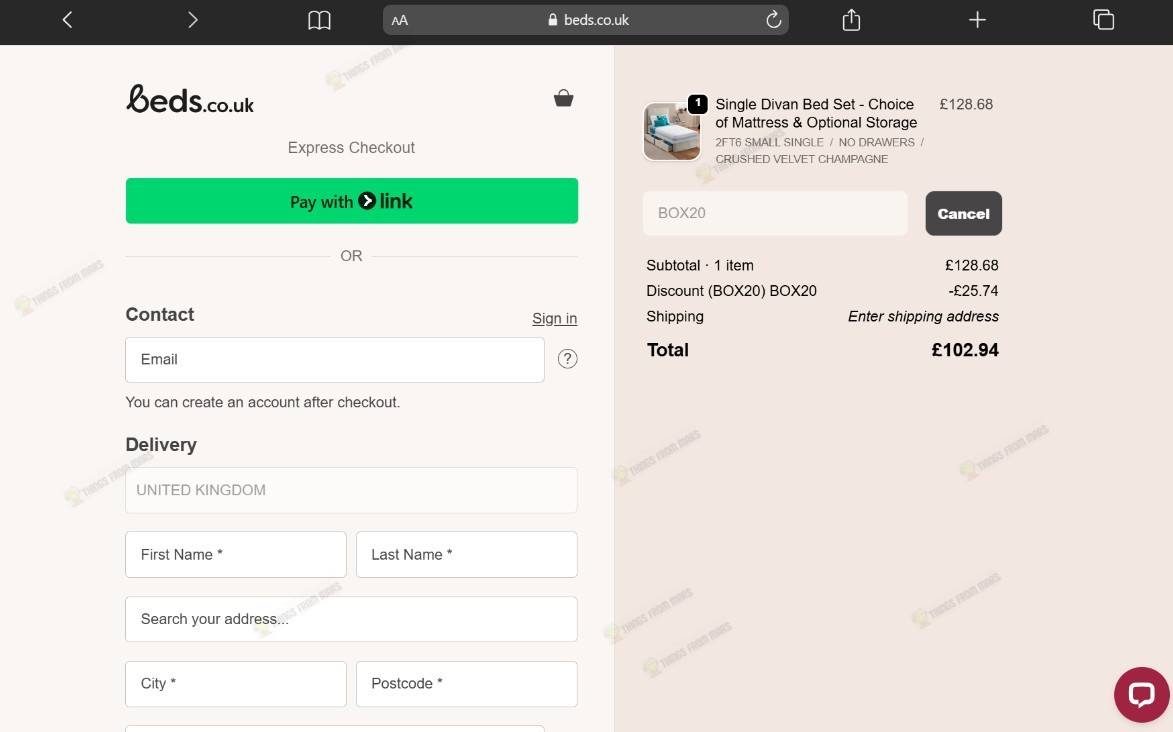1173x732 pixels.
Task: Click the beds.co.uk logo
Action: [190, 100]
